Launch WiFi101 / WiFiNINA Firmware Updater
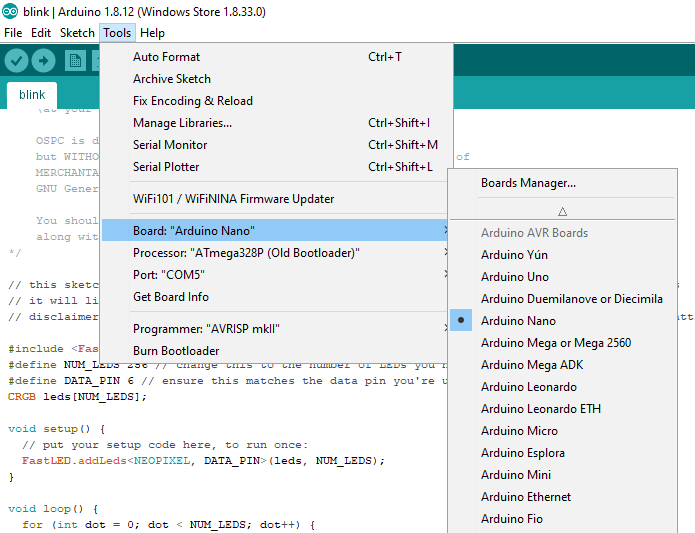 point(274,199)
